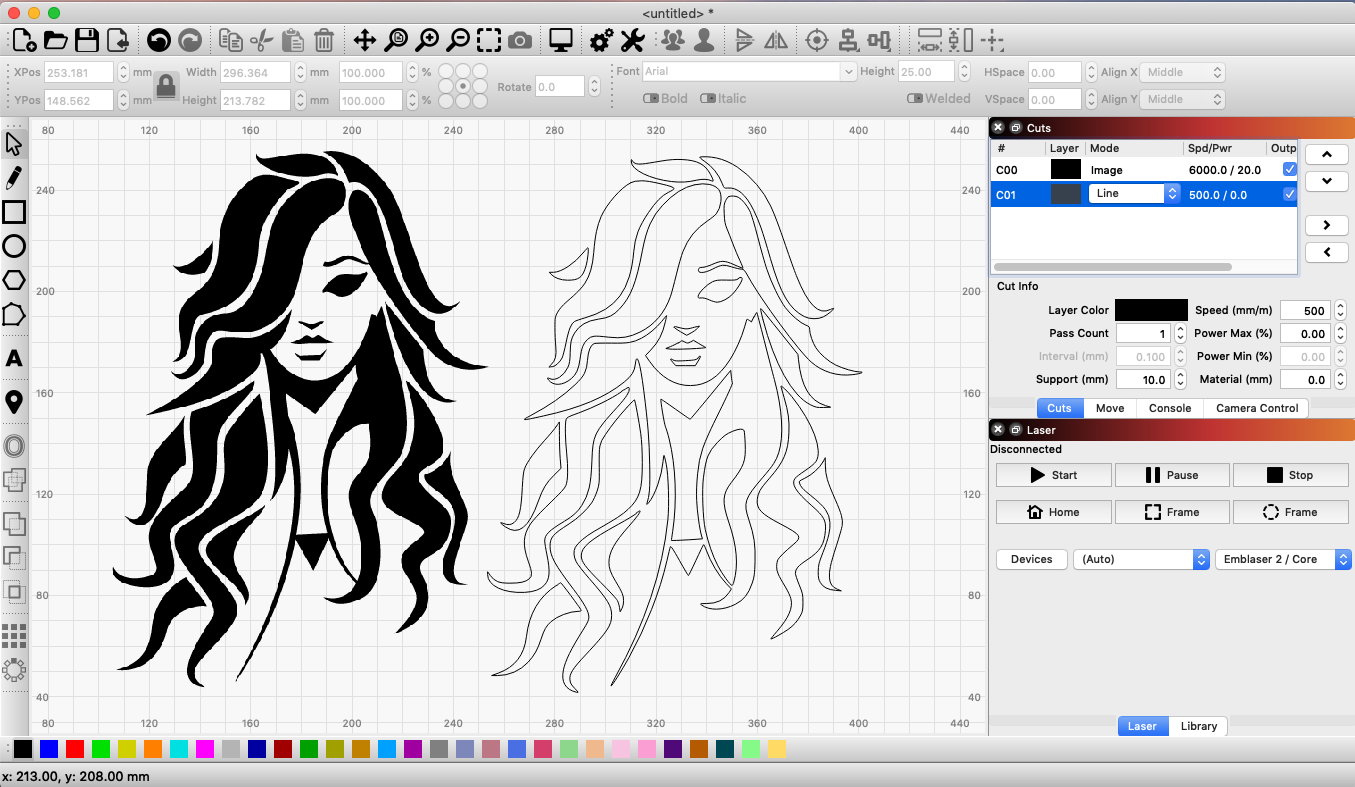Viewport: 1355px width, 787px height.
Task: Click the Devices button
Action: pyautogui.click(x=1031, y=559)
